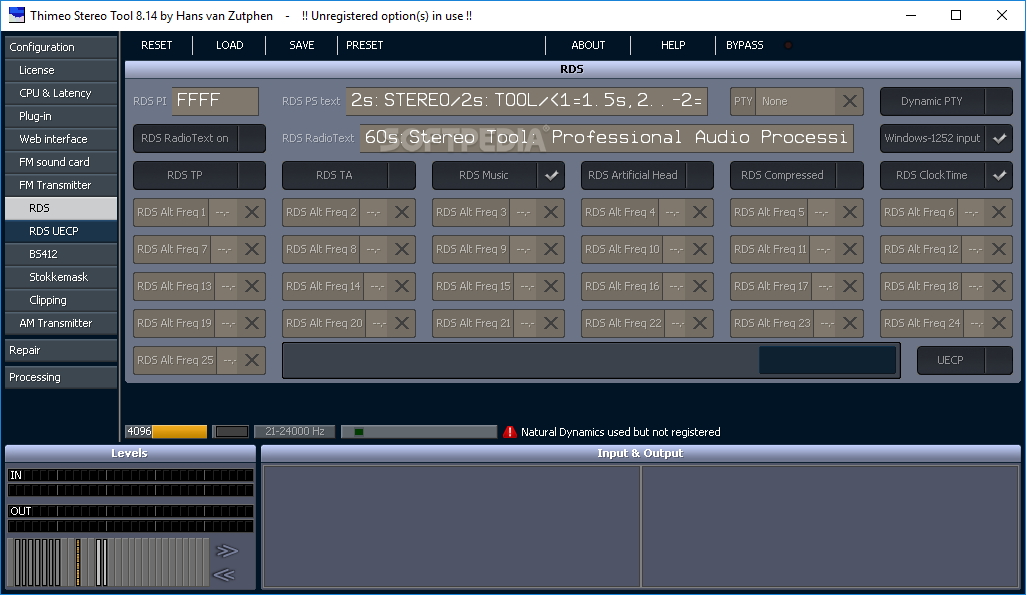
Task: Clear the RDS Alt Freq 12 X icon
Action: (x=999, y=249)
